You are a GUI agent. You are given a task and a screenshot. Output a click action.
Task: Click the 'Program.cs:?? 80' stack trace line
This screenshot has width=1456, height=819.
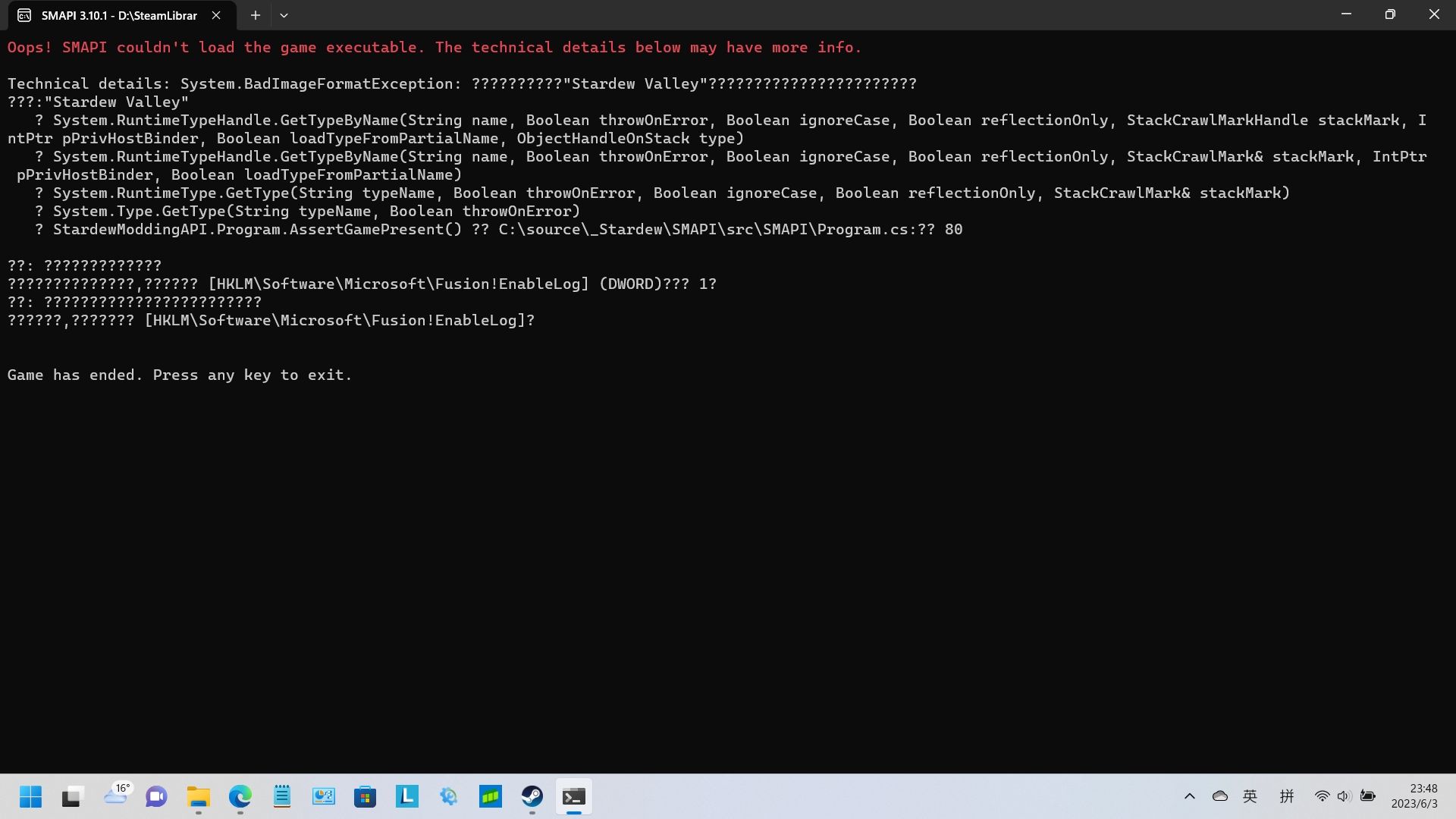click(498, 230)
